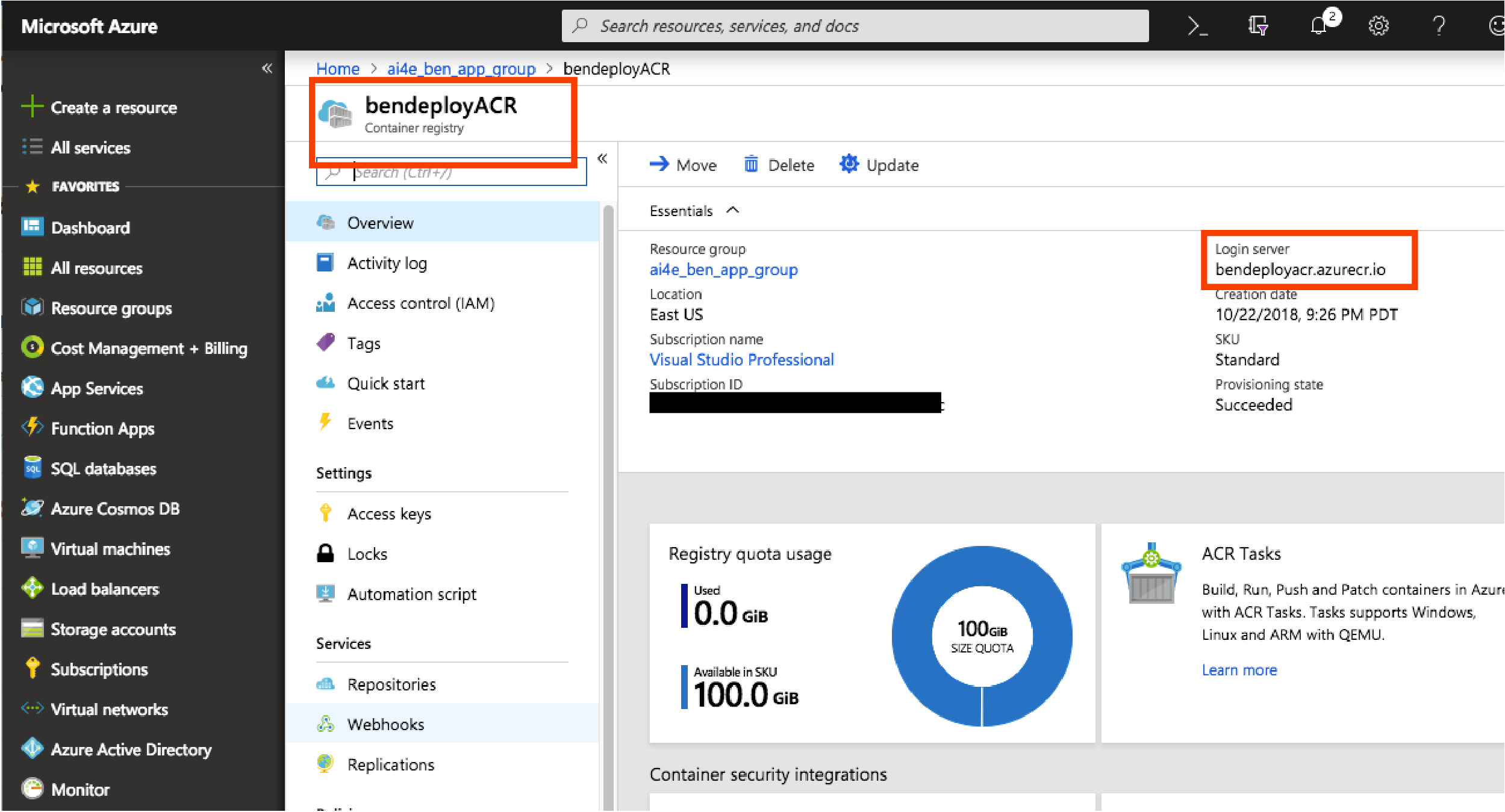The image size is (1505, 812).
Task: Click the registry quota donut chart
Action: point(982,636)
